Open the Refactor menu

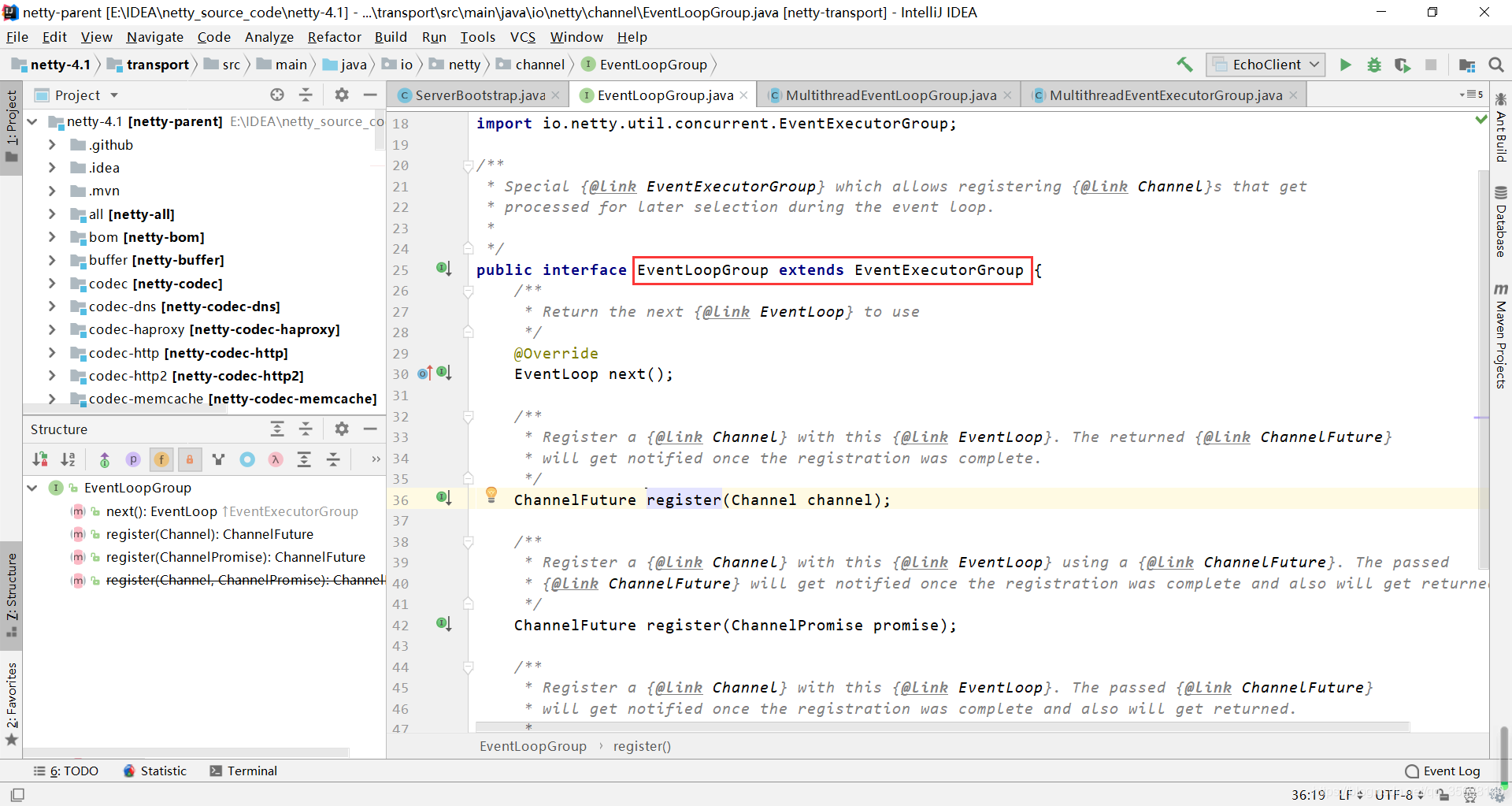tap(335, 37)
